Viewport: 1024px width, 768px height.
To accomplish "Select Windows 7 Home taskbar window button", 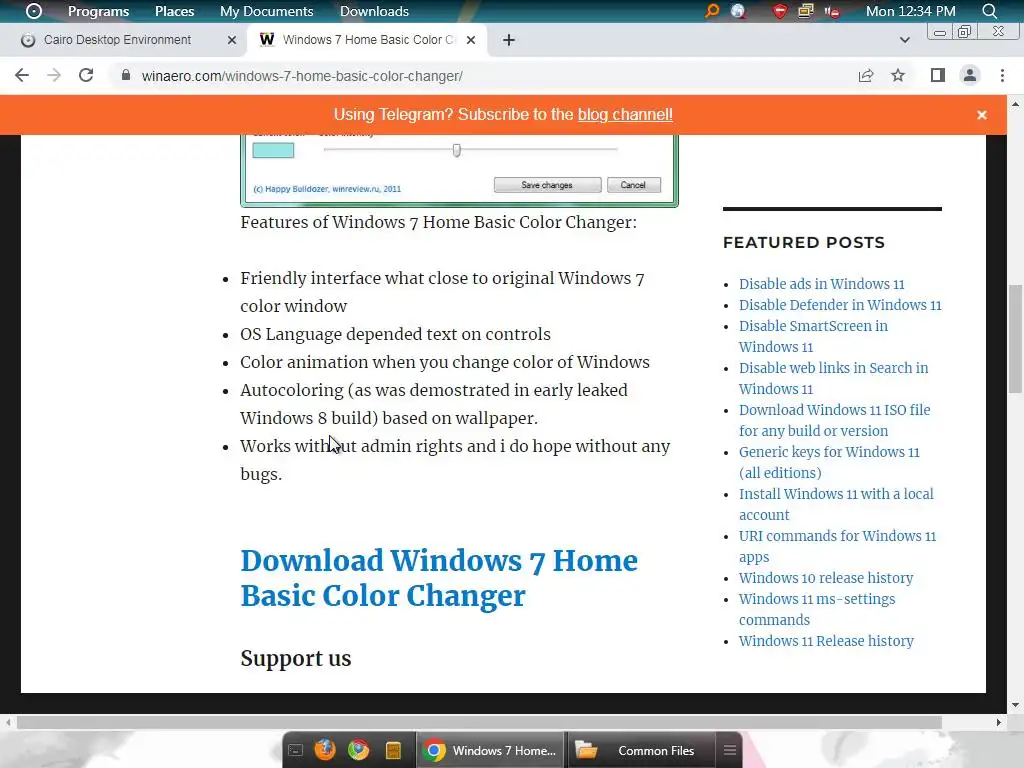I will pos(490,750).
